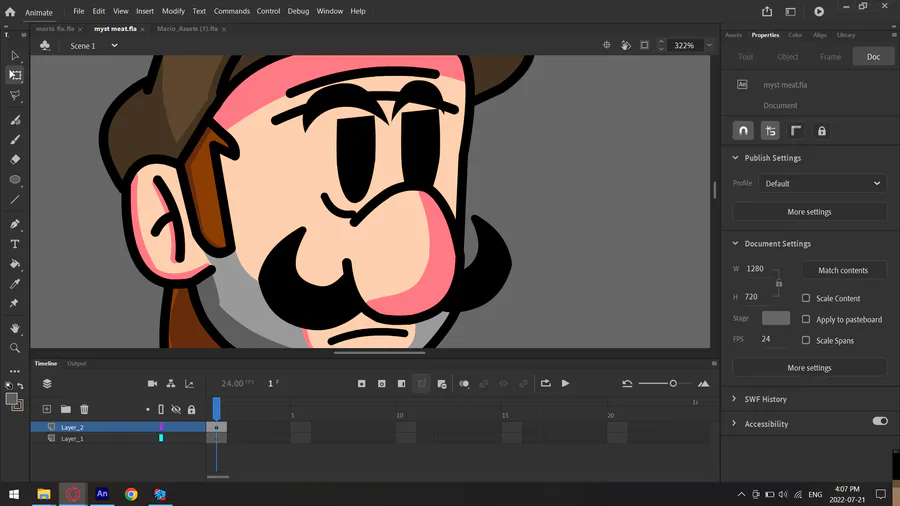This screenshot has height=506, width=900.
Task: Select the Hand tool
Action: (x=15, y=328)
